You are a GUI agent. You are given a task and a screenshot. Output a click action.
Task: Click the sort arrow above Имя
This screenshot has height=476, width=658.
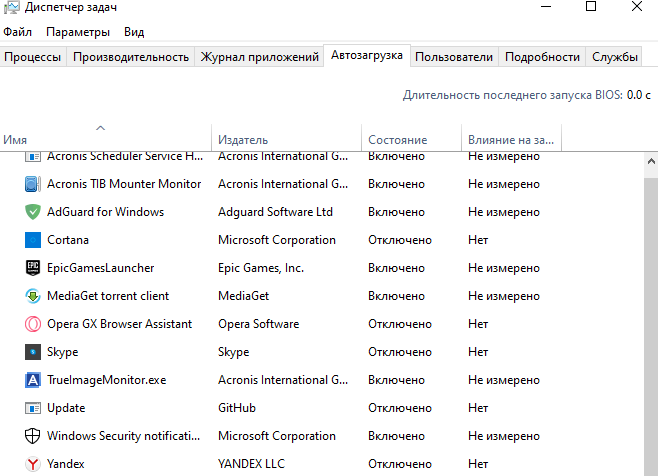tap(100, 128)
